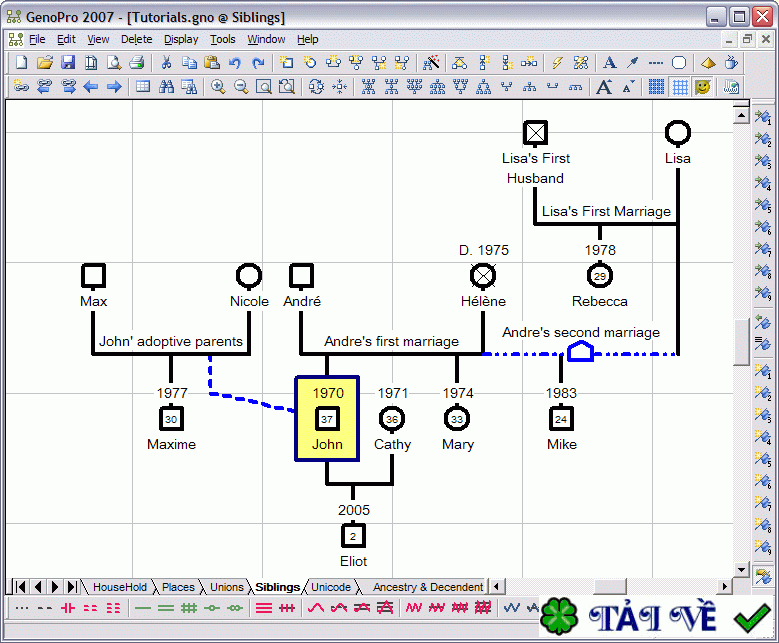
Task: Select "Lisa's First Marriage" label
Action: 606,211
